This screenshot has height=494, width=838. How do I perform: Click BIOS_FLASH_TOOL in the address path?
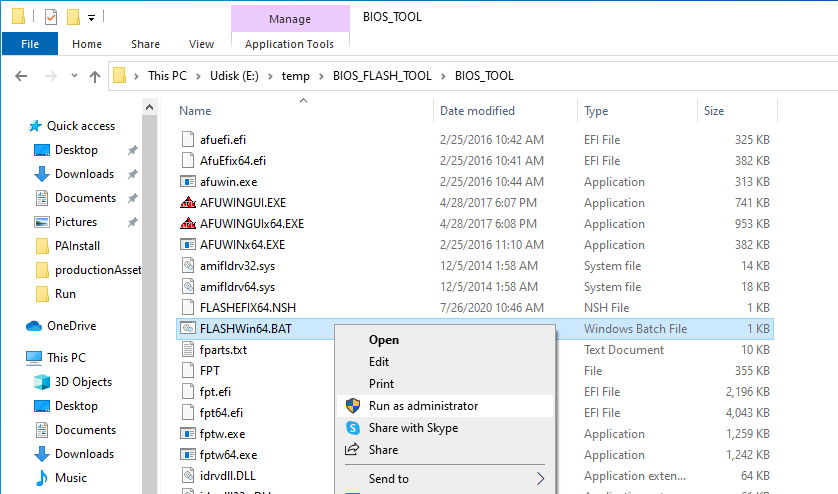[x=382, y=76]
